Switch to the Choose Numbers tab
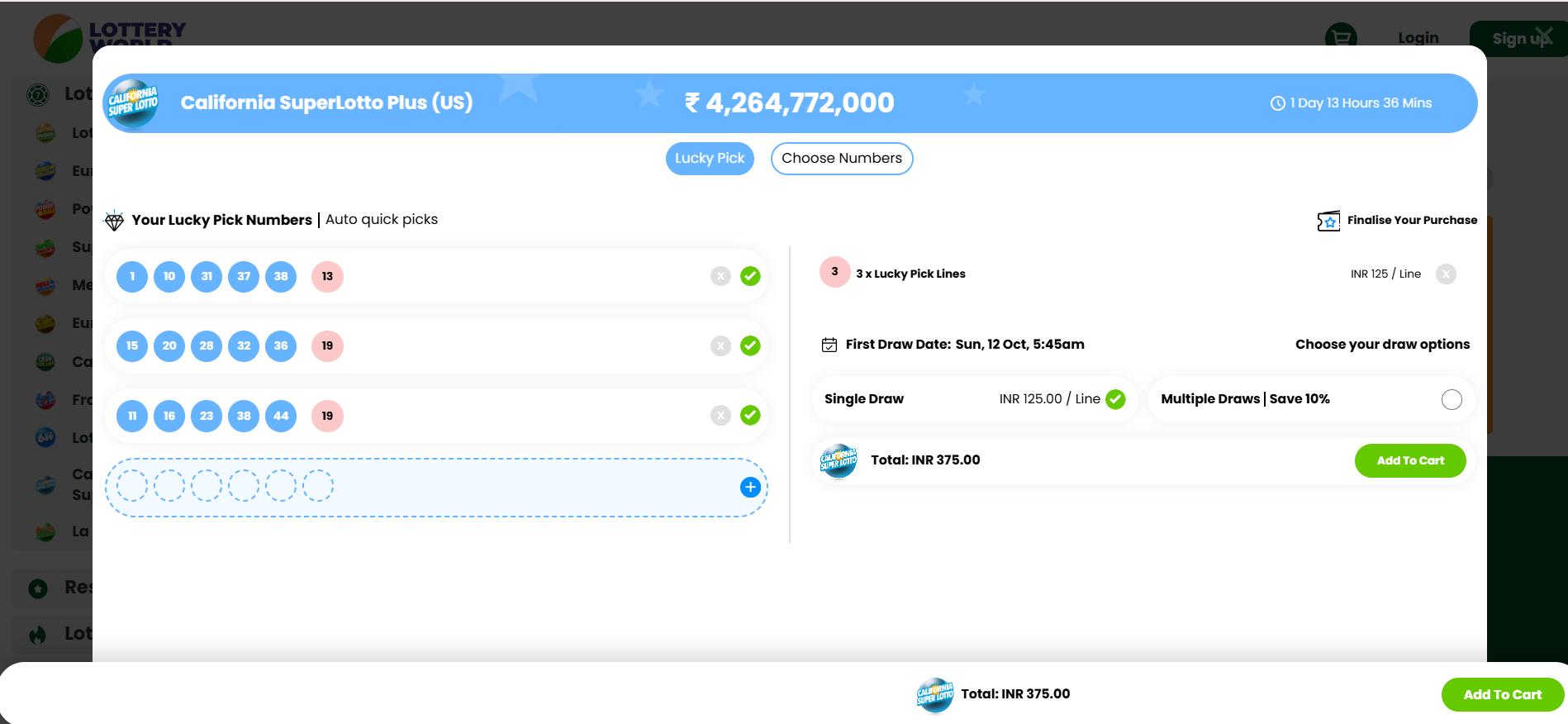Viewport: 1568px width, 724px height. [x=841, y=159]
